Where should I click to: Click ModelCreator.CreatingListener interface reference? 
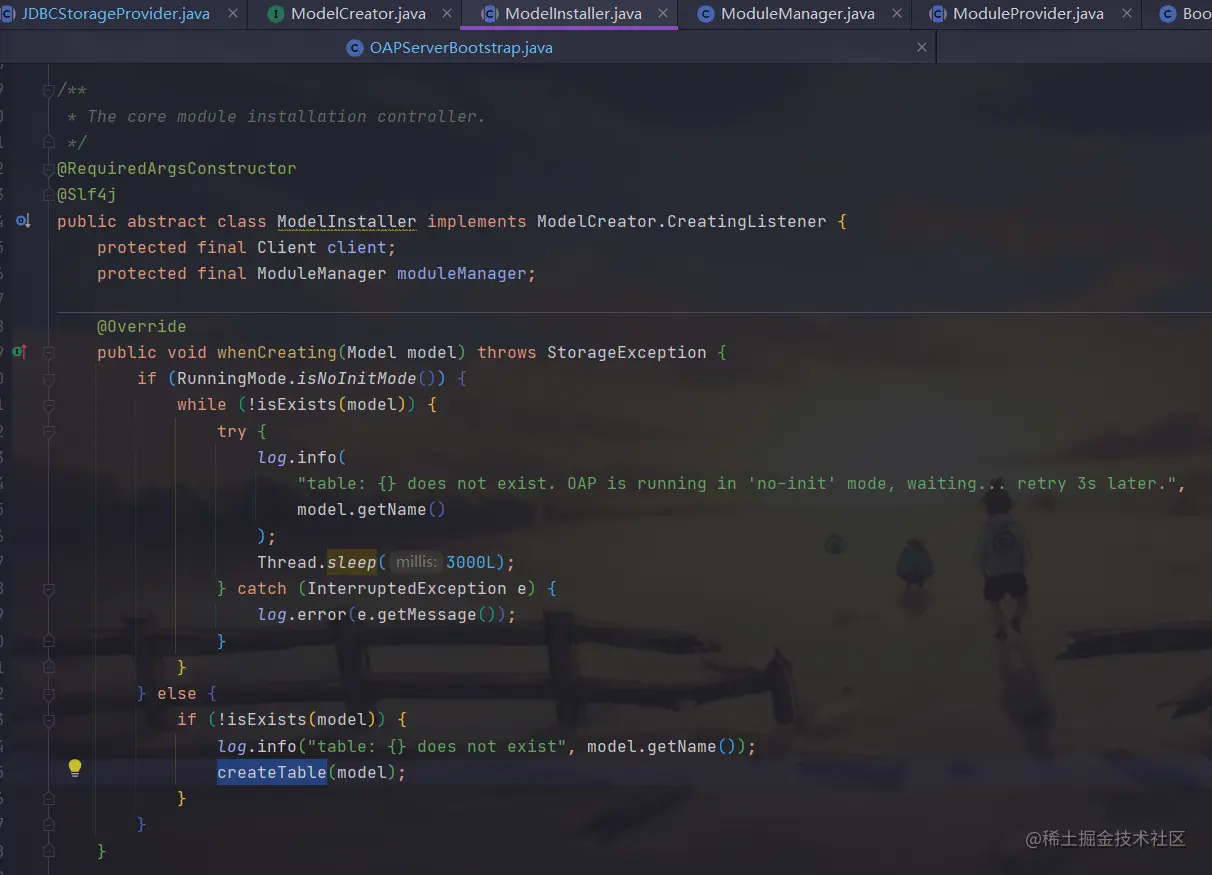(682, 221)
